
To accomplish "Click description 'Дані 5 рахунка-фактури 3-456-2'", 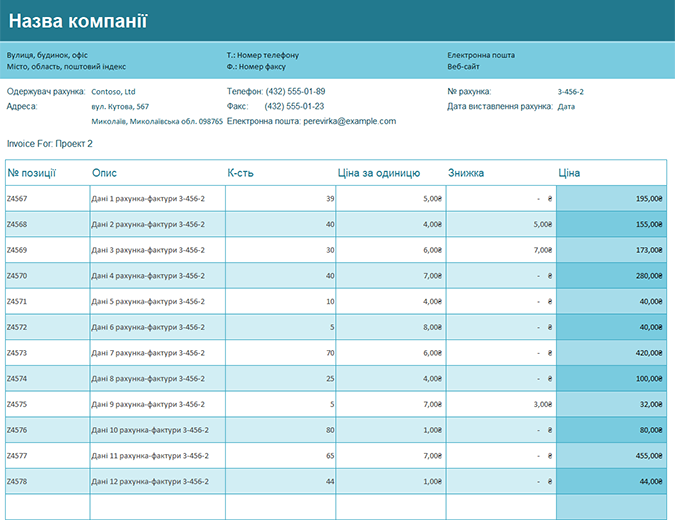I will coord(148,301).
